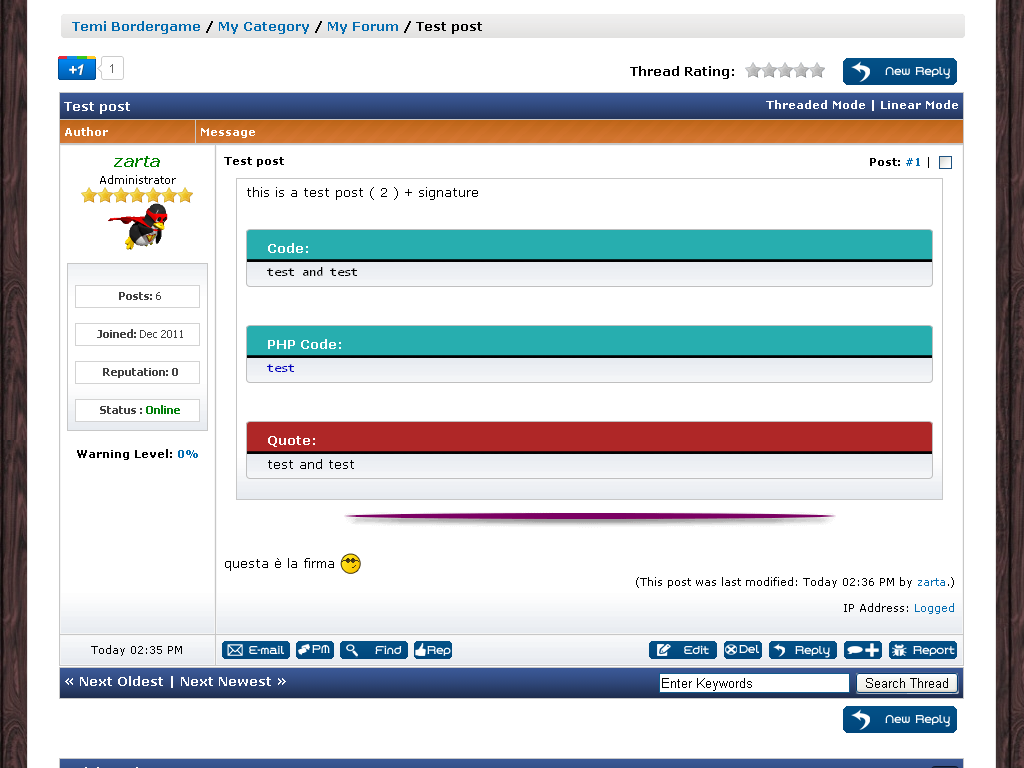Go to Next Oldest thread
The width and height of the screenshot is (1024, 768).
tap(113, 682)
